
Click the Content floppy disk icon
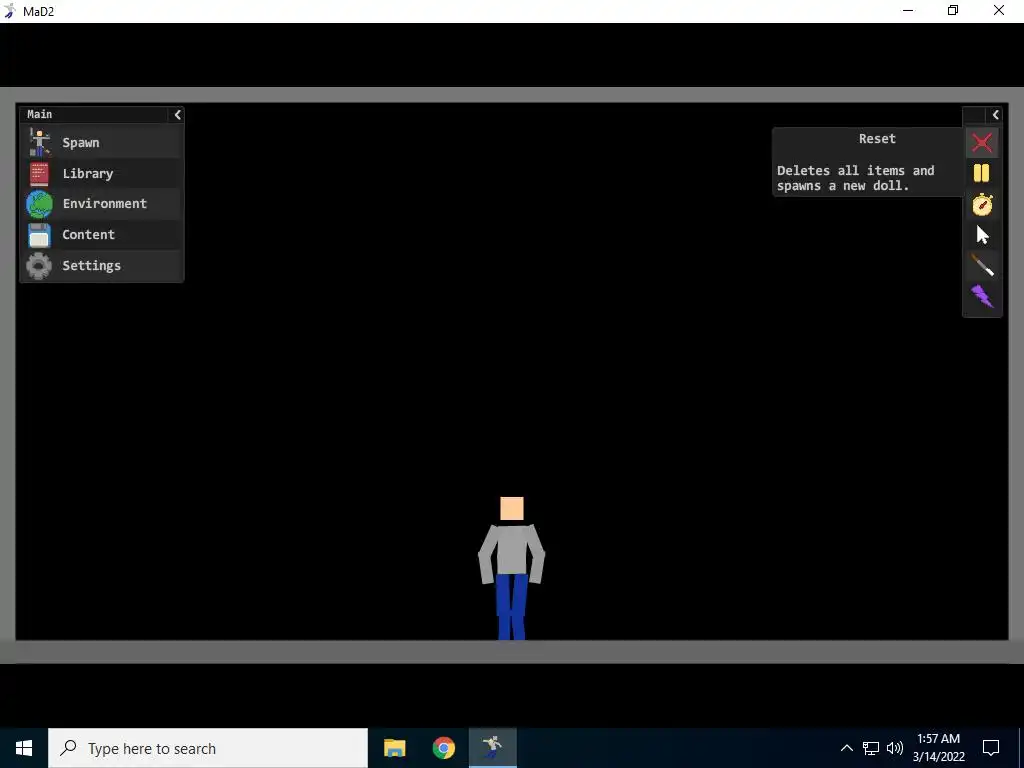(x=39, y=235)
